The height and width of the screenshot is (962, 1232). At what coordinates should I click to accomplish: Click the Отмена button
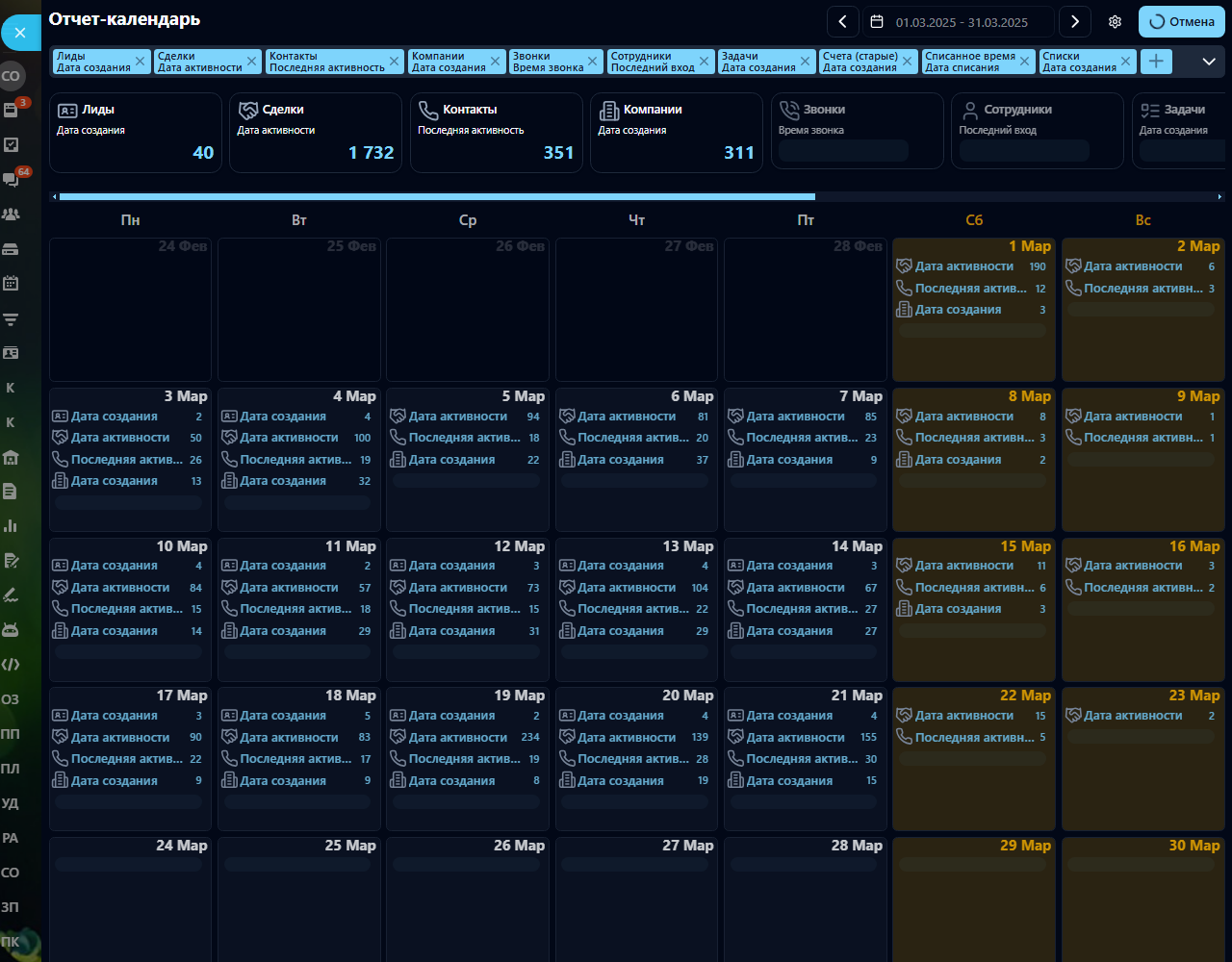[1182, 22]
